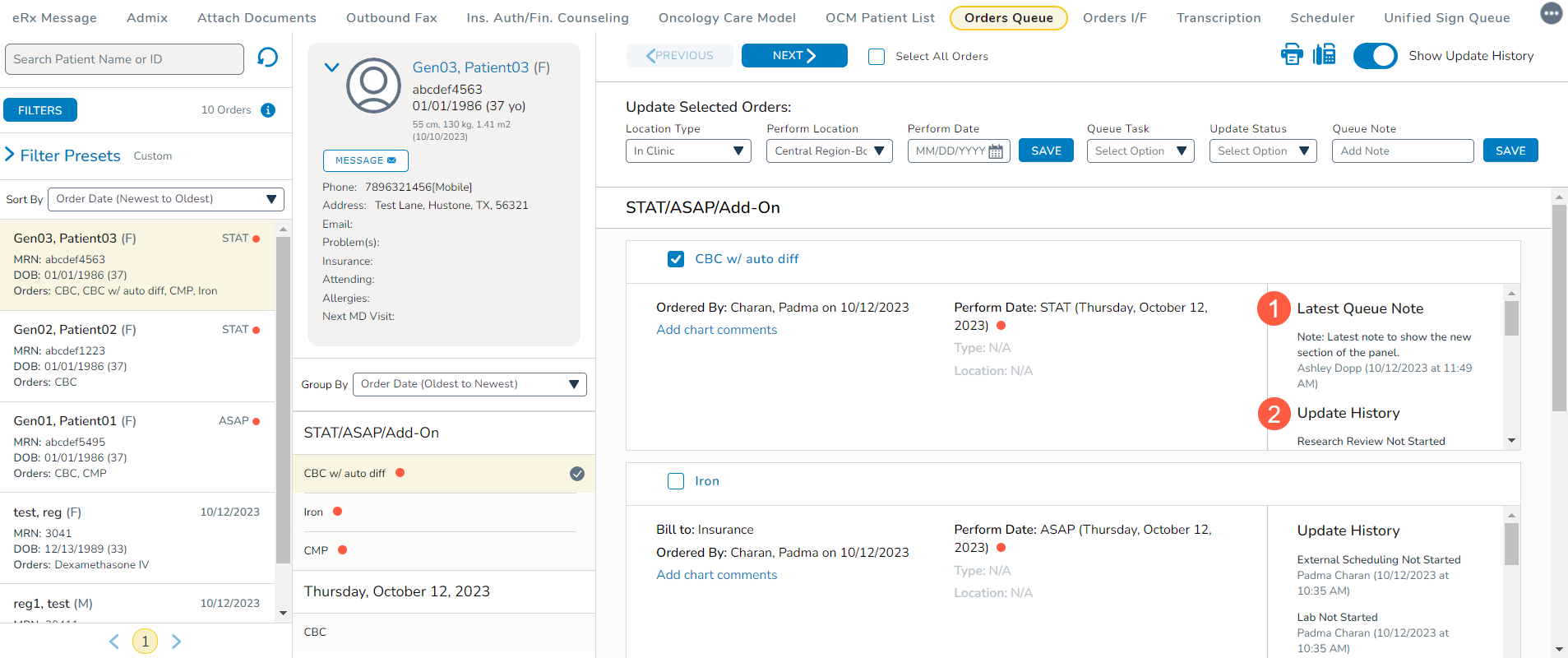Click the refresh icon beside patient search

tap(267, 58)
